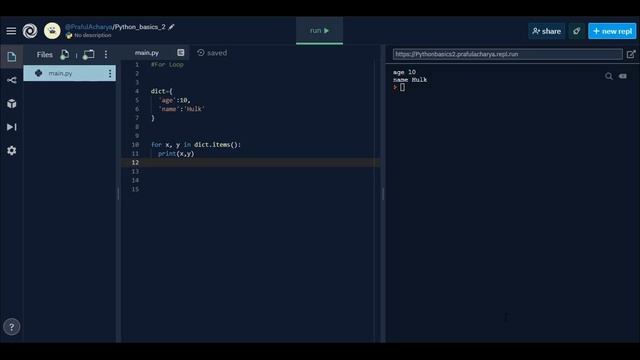Click code line 'for x, y in dict.items():'
Image resolution: width=640 pixels, height=360 pixels.
coord(196,145)
